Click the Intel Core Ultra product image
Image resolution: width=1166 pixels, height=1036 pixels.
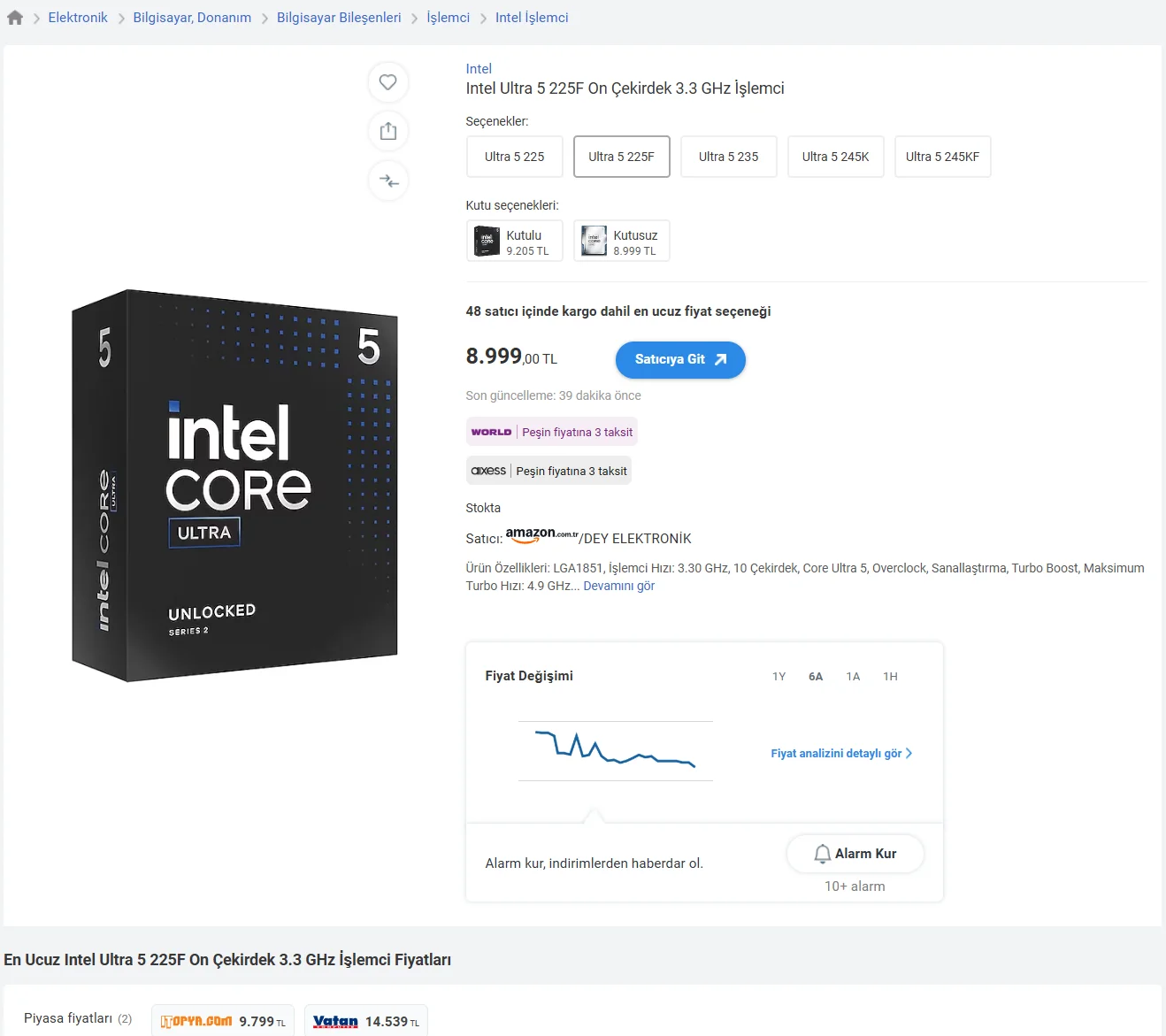pos(234,485)
